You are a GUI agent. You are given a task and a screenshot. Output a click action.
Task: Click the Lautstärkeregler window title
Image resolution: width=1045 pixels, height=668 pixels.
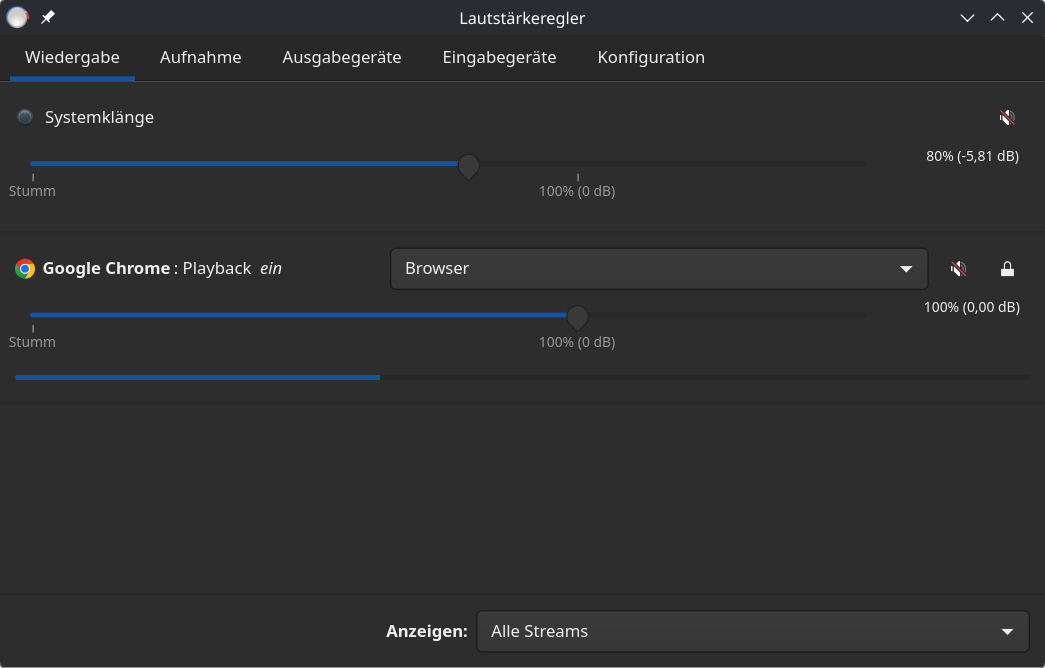(x=522, y=18)
